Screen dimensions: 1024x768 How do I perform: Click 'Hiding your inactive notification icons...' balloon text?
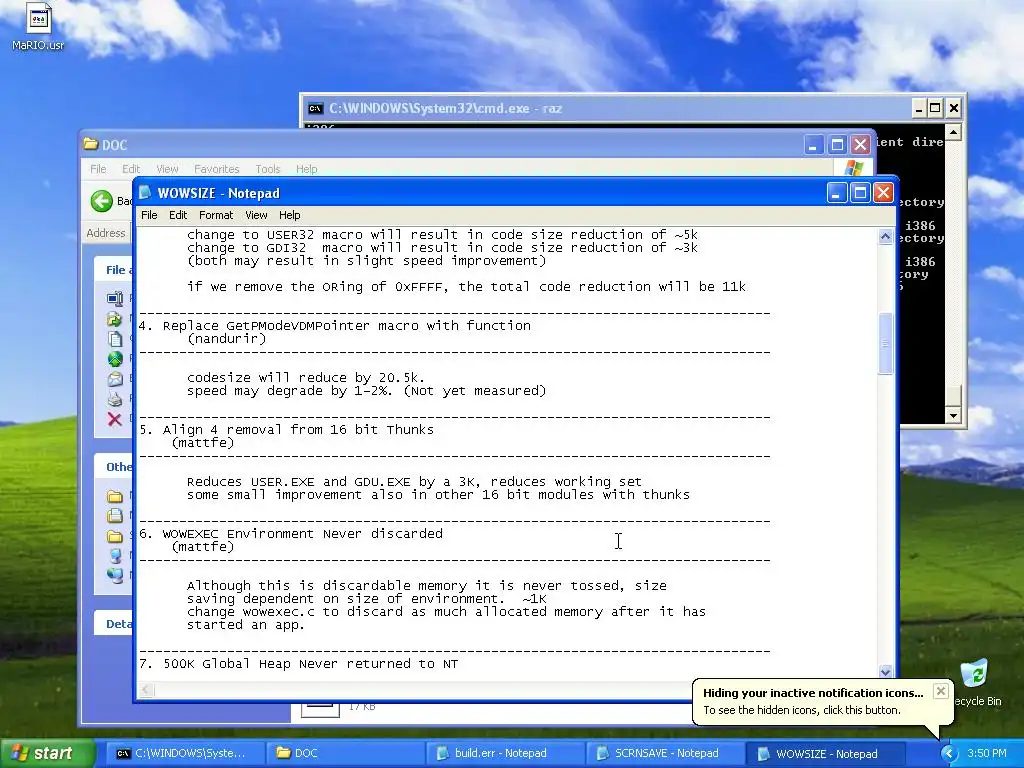tap(813, 693)
